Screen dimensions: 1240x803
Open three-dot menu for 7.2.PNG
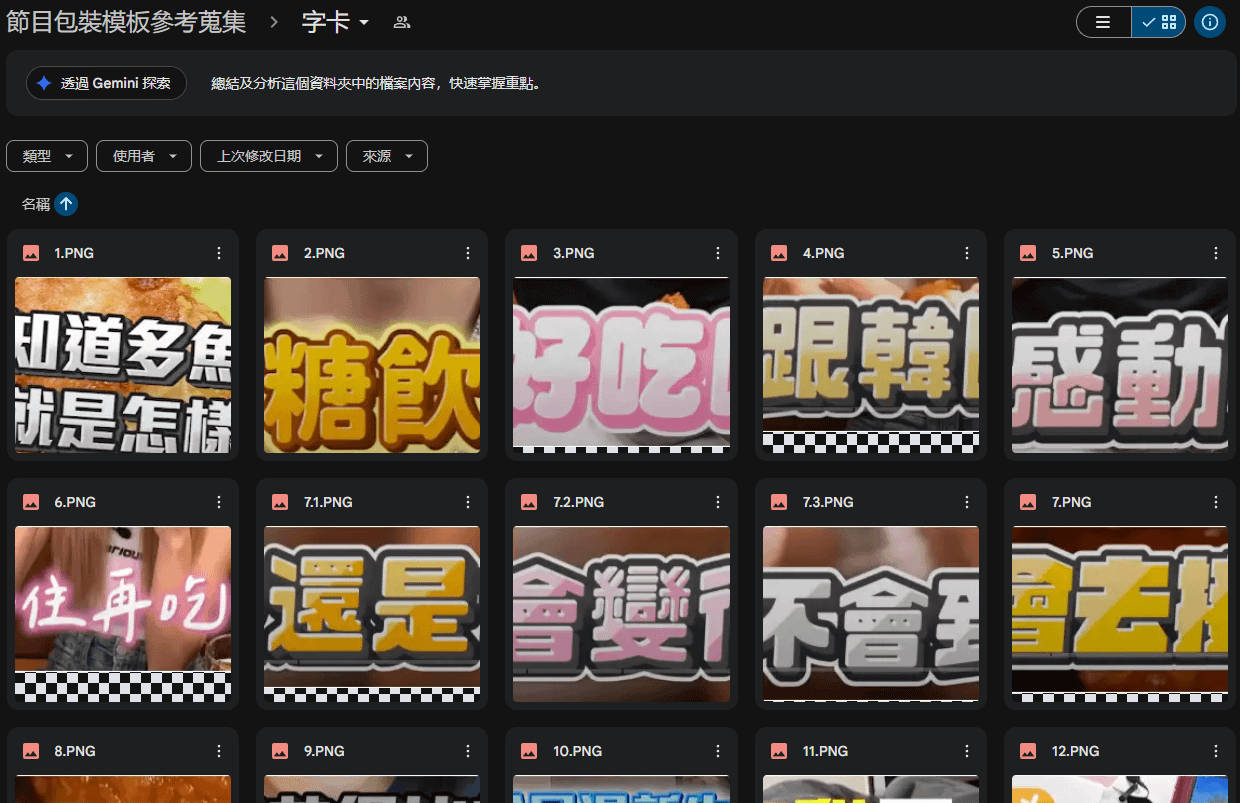pos(717,502)
